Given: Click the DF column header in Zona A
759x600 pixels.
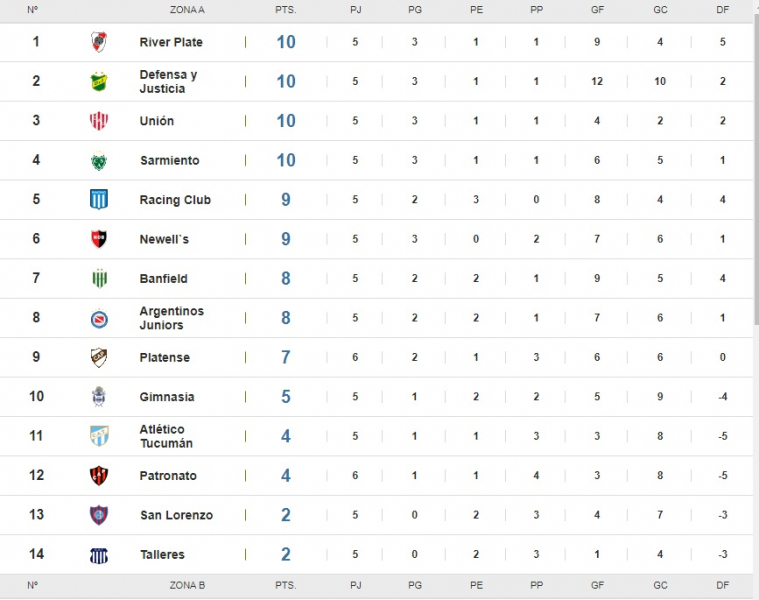Looking at the screenshot, I should [723, 10].
